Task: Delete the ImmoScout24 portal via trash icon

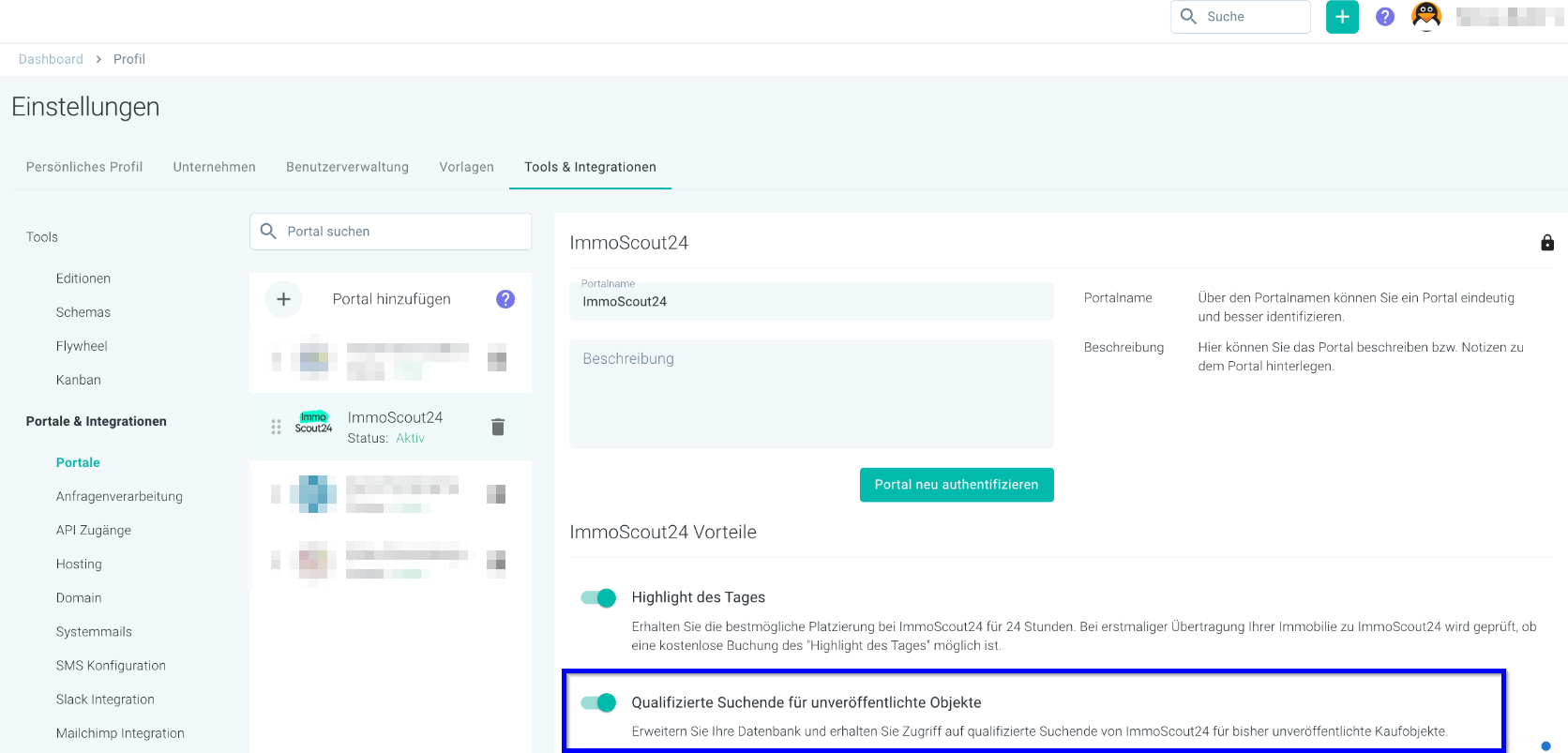Action: [498, 428]
